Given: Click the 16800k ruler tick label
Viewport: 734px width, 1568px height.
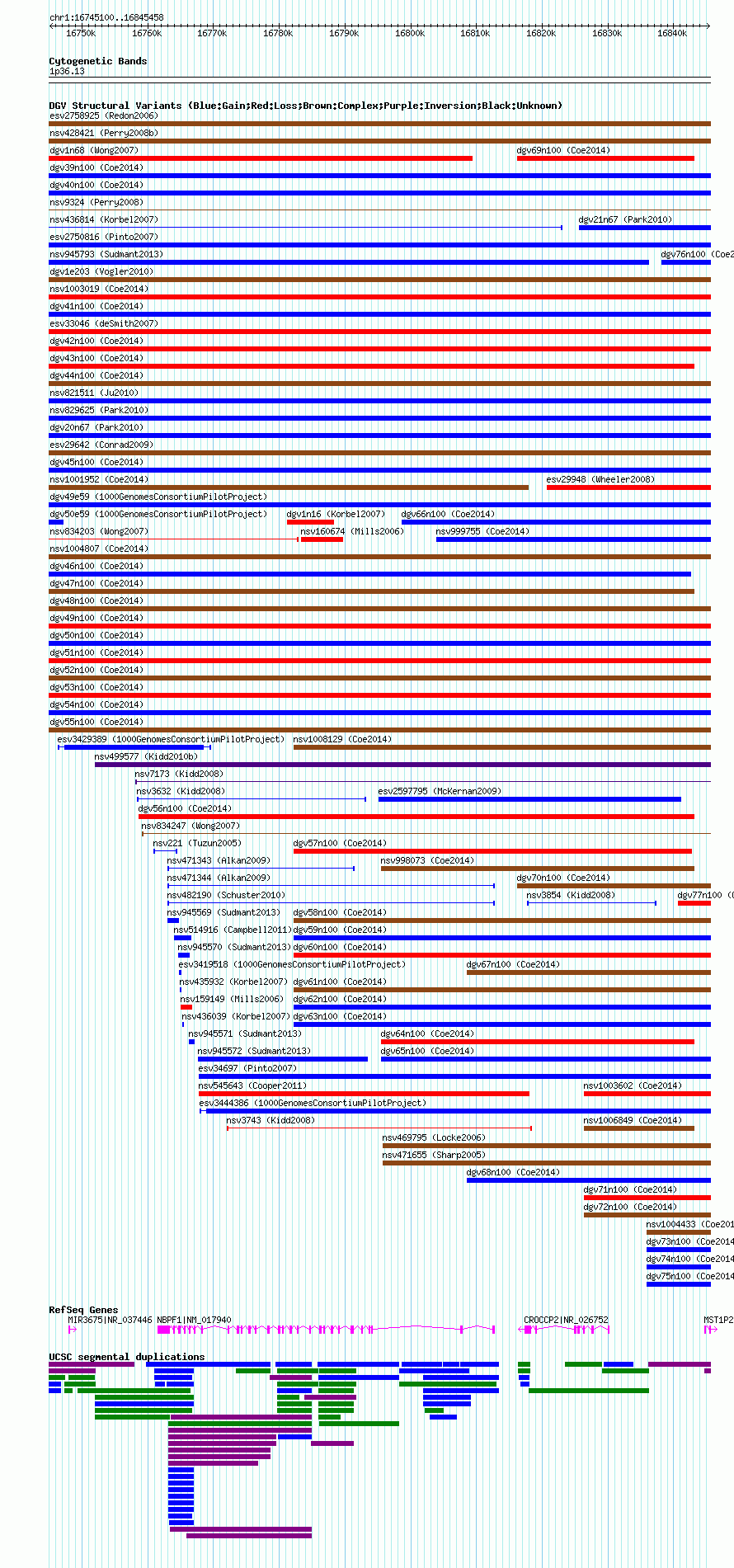Looking at the screenshot, I should pyautogui.click(x=410, y=33).
